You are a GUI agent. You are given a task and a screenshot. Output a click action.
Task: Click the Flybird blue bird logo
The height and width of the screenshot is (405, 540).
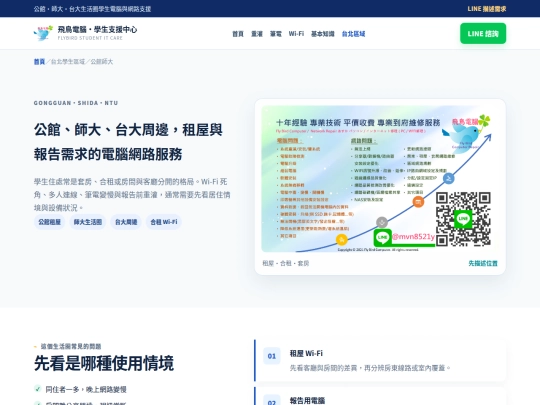pyautogui.click(x=43, y=33)
